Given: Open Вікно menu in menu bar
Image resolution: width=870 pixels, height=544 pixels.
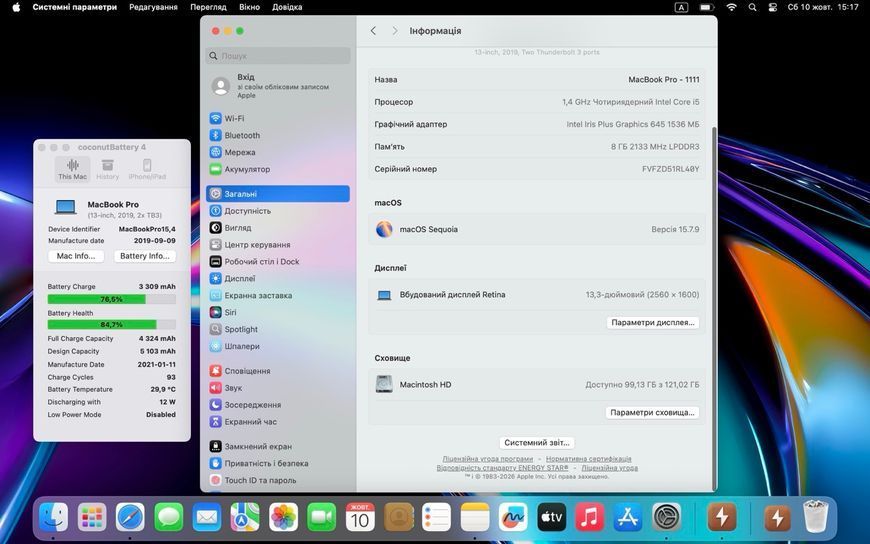Looking at the screenshot, I should point(249,7).
